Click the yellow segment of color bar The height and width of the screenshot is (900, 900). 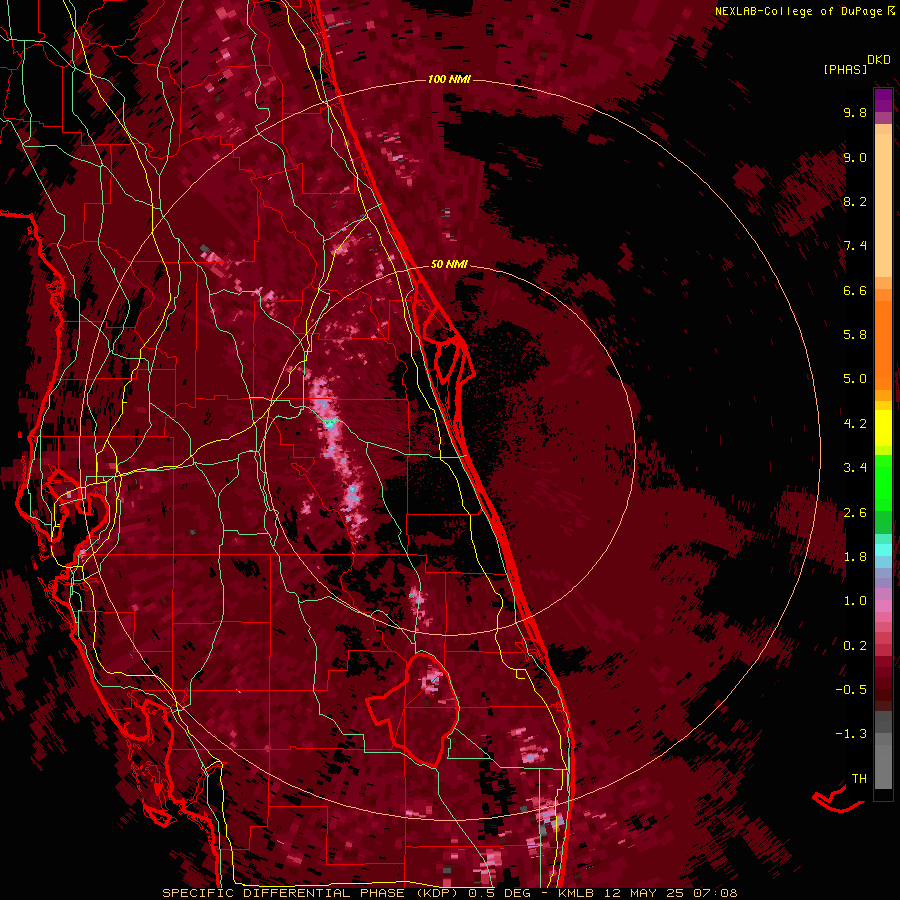(883, 428)
